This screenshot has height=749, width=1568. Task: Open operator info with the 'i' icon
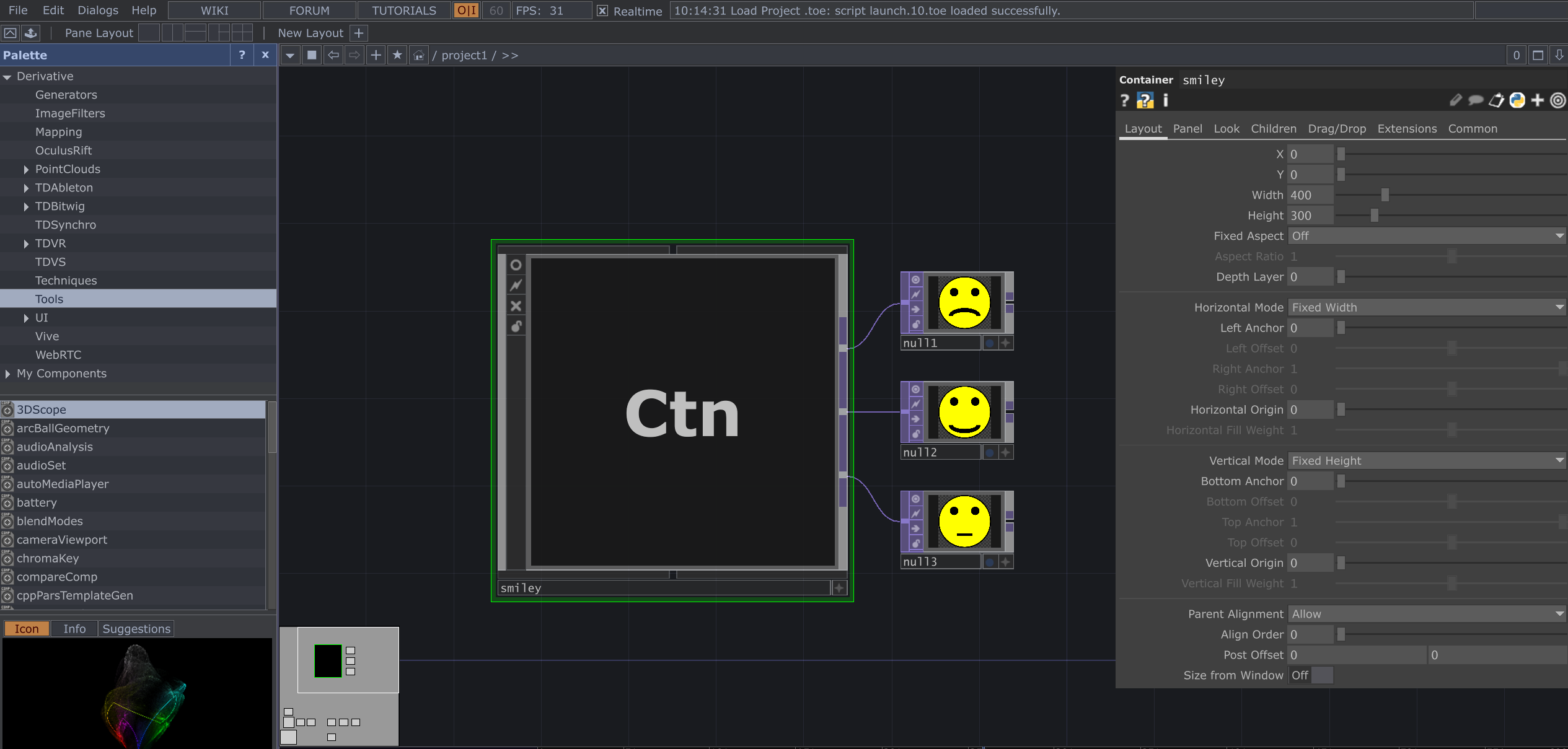(1165, 100)
